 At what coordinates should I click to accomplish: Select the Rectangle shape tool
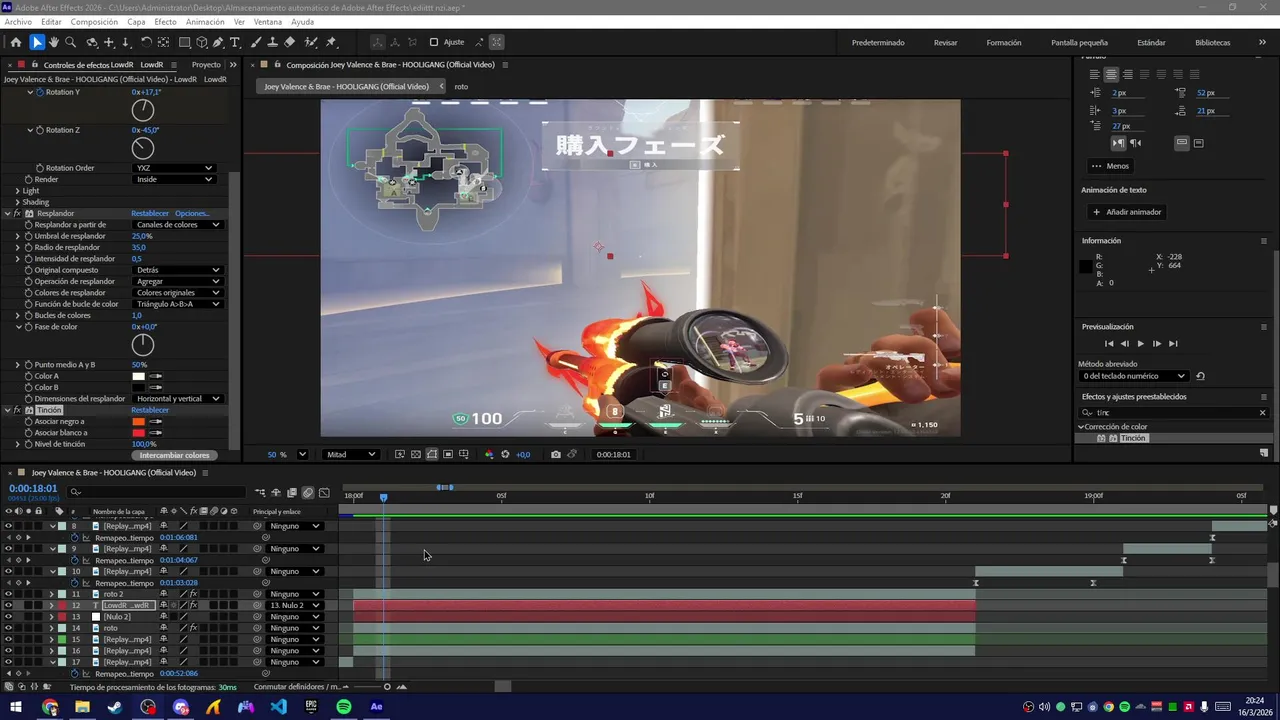185,42
